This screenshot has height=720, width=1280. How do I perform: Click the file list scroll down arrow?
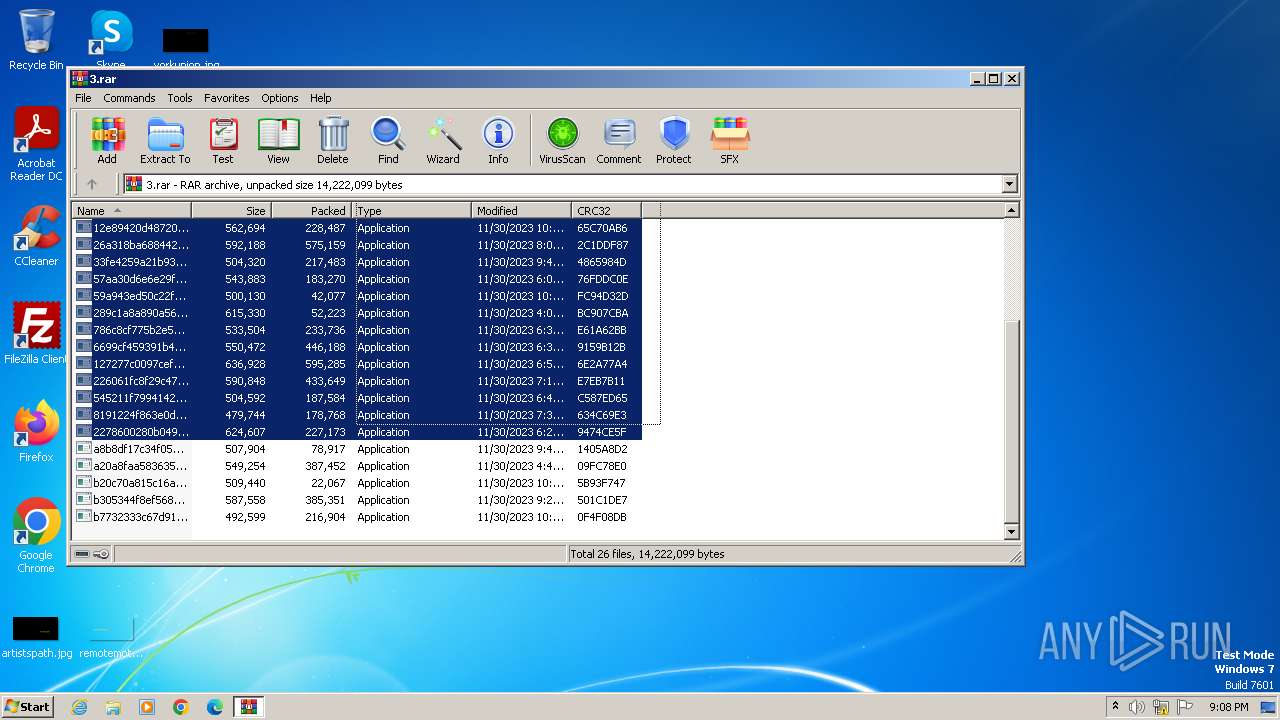pyautogui.click(x=1011, y=532)
